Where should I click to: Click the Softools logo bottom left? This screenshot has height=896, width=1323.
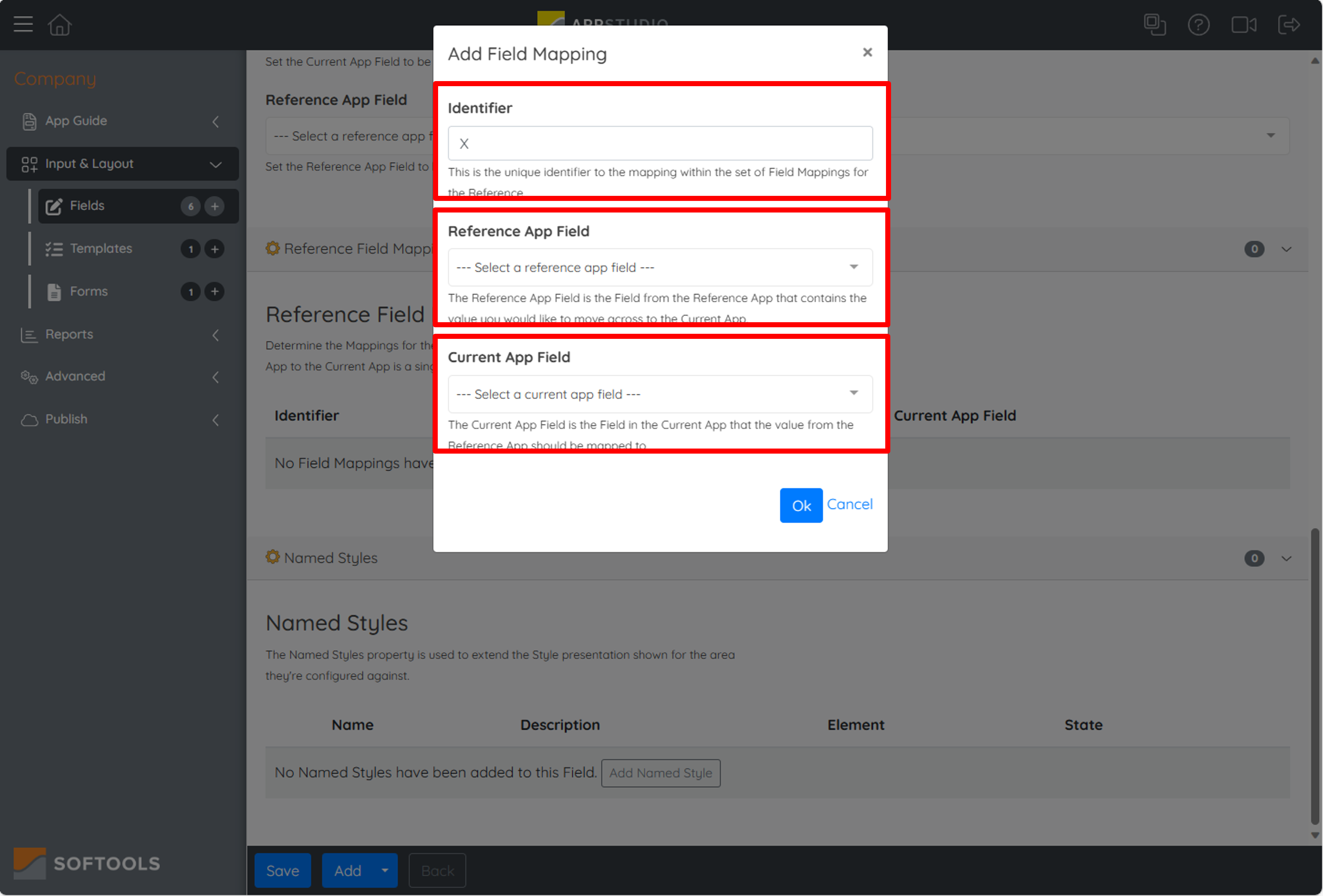[85, 863]
